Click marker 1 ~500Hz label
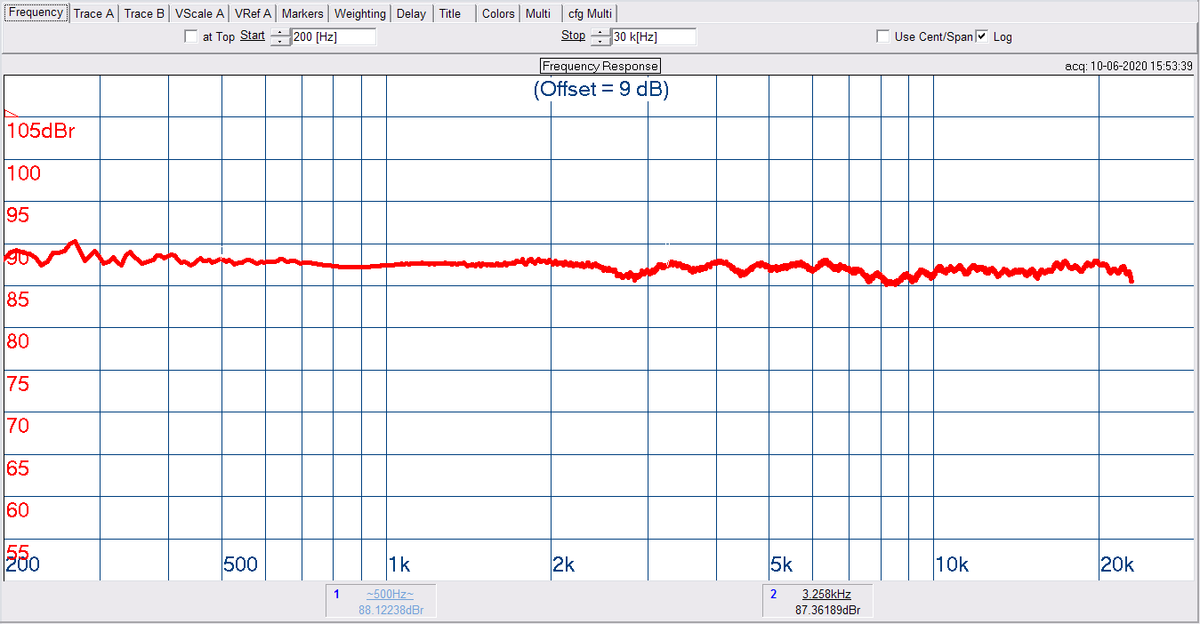The height and width of the screenshot is (624, 1200). pos(389,594)
